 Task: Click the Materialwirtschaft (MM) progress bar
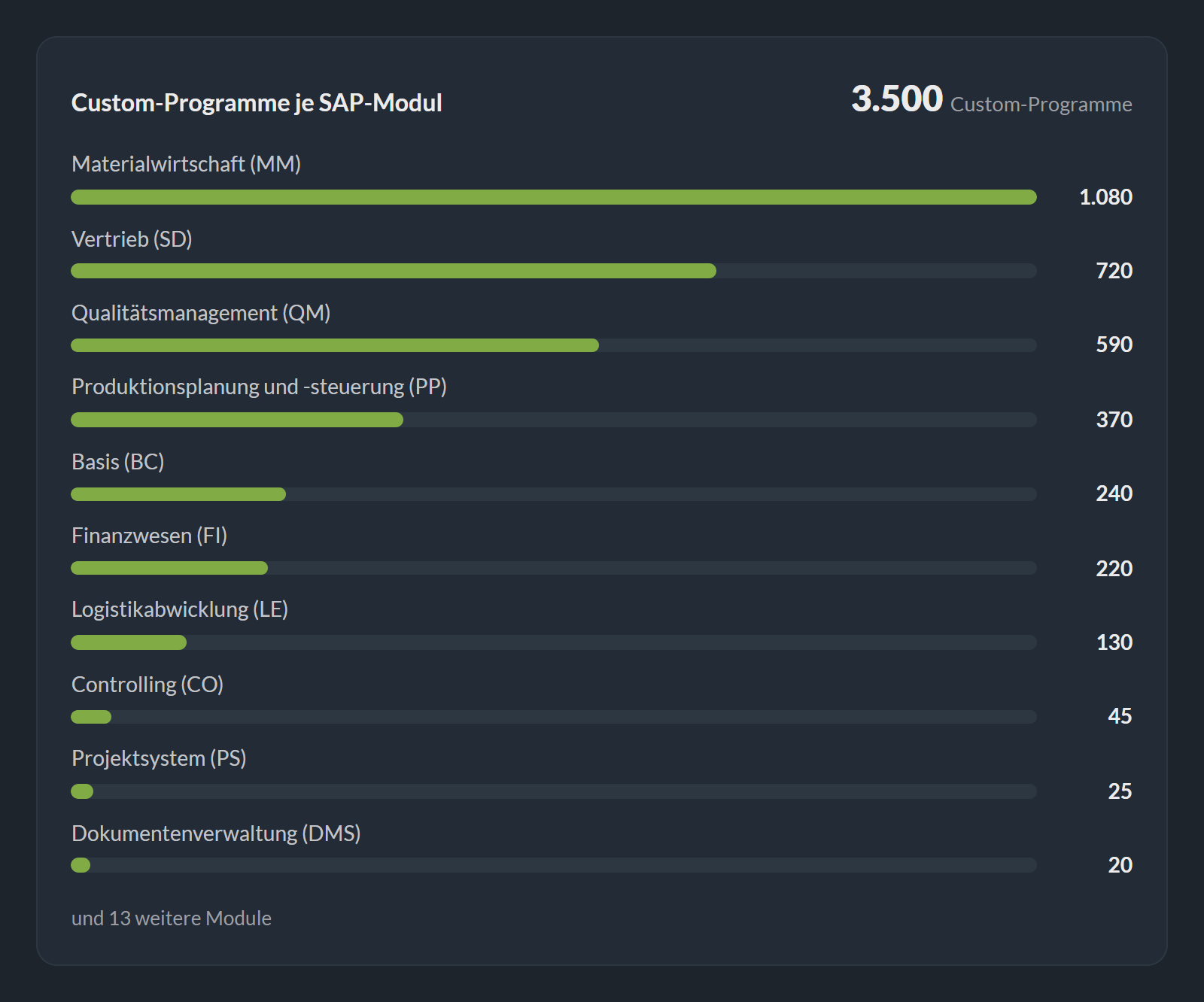click(x=554, y=197)
